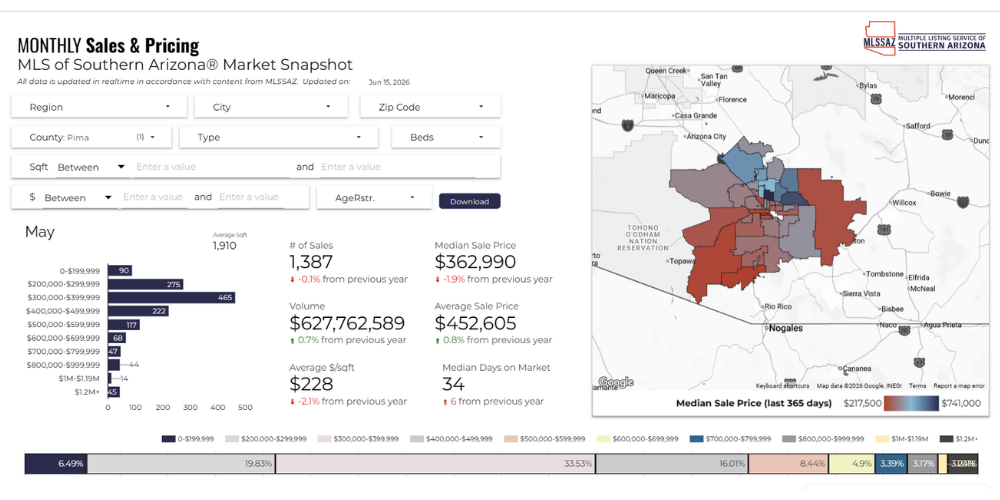Click the $1.2M+ legend swatch
The image size is (1000, 500).
tap(946, 439)
